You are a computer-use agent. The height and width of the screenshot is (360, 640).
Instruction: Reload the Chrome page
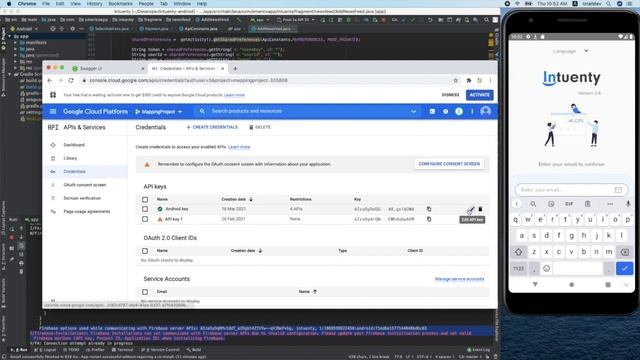(71, 80)
